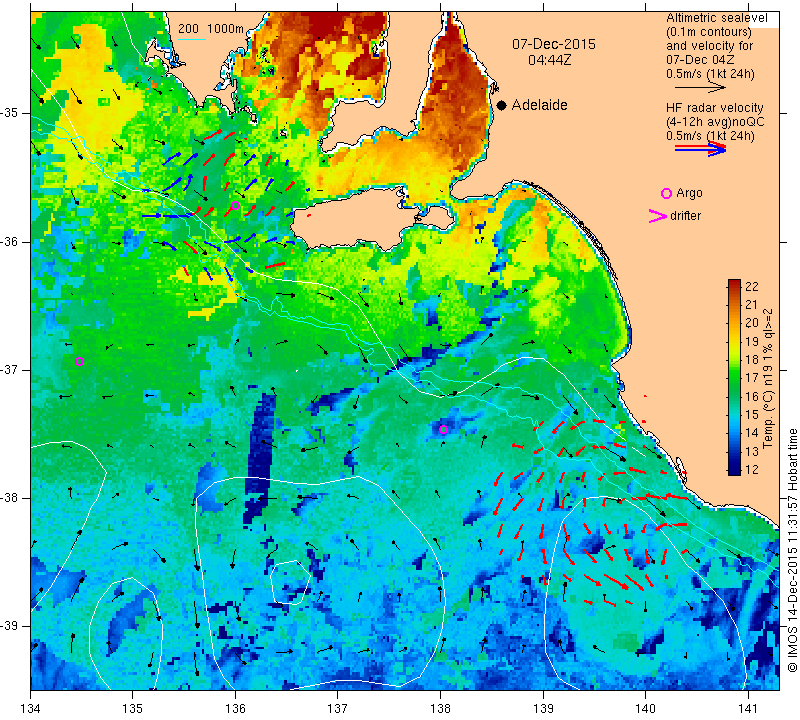Viewport: 800px width, 720px height.
Task: Click the dark blue bottom of the temperature colorbar
Action: pos(734,469)
